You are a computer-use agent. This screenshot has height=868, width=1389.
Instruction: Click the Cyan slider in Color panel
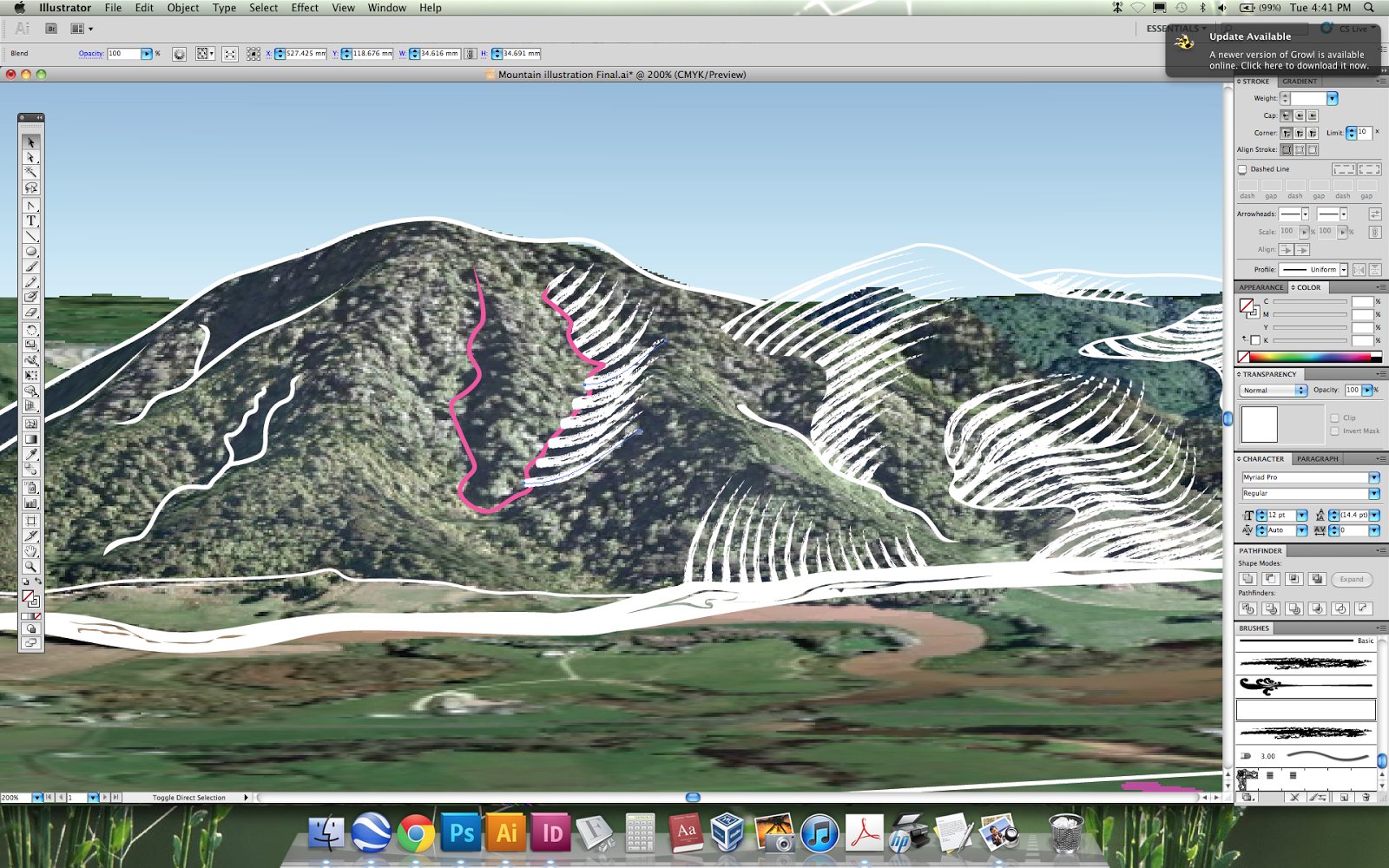coord(1310,302)
